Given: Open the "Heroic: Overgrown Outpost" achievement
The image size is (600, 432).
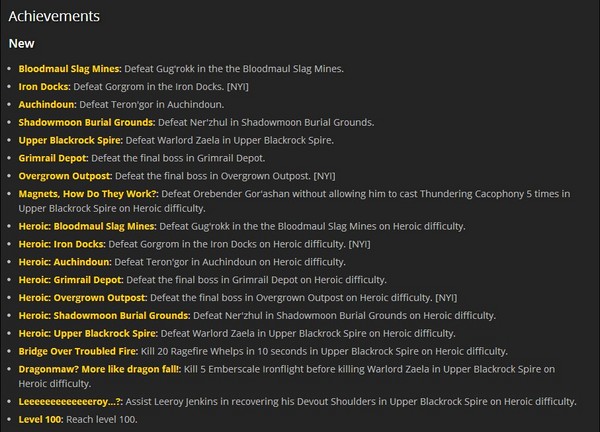Looking at the screenshot, I should [84, 298].
